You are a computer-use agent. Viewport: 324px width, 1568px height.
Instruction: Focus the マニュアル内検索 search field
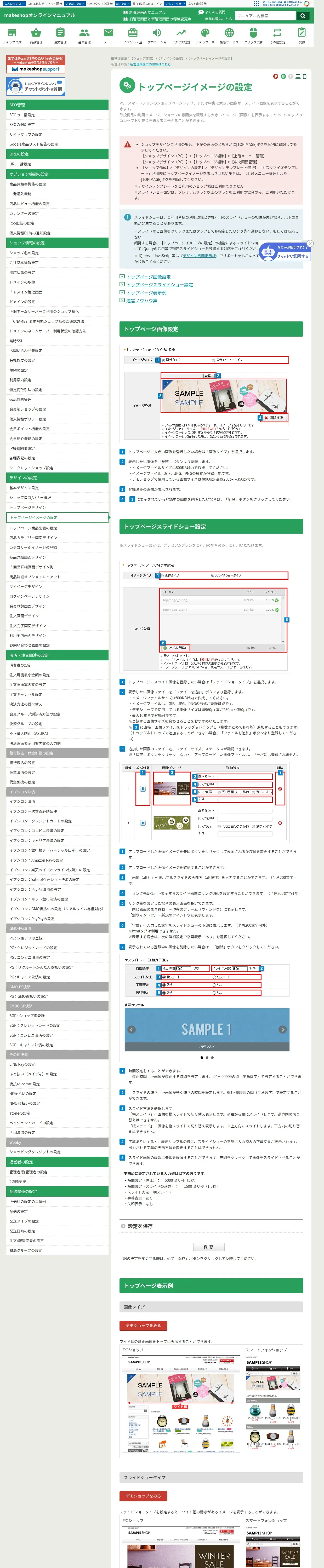pyautogui.click(x=265, y=16)
